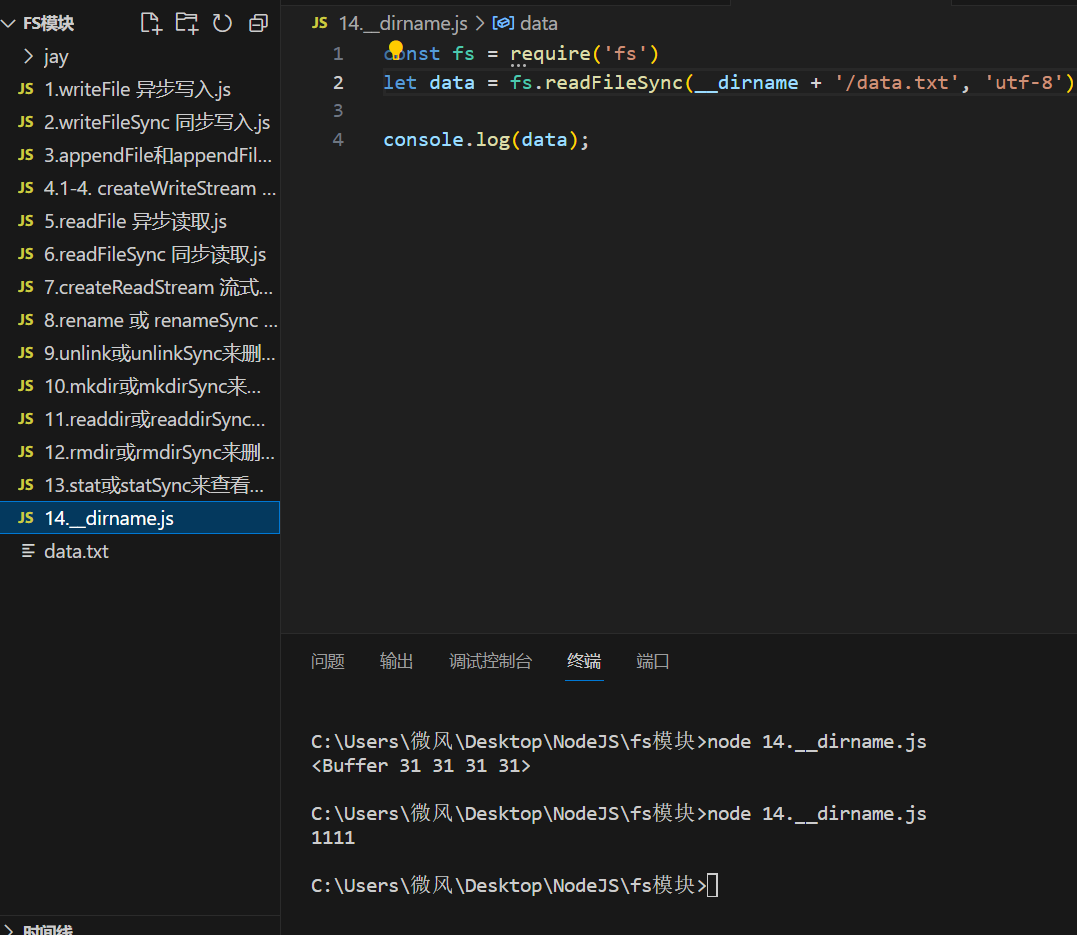This screenshot has height=935, width=1077.
Task: Click the New File icon in explorer header
Action: point(150,23)
